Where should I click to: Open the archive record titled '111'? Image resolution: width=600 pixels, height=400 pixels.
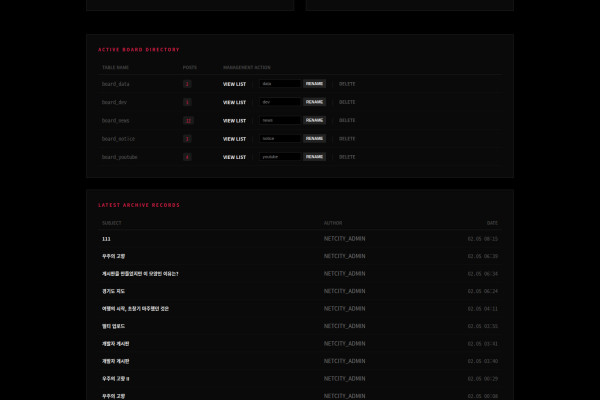[x=106, y=239]
